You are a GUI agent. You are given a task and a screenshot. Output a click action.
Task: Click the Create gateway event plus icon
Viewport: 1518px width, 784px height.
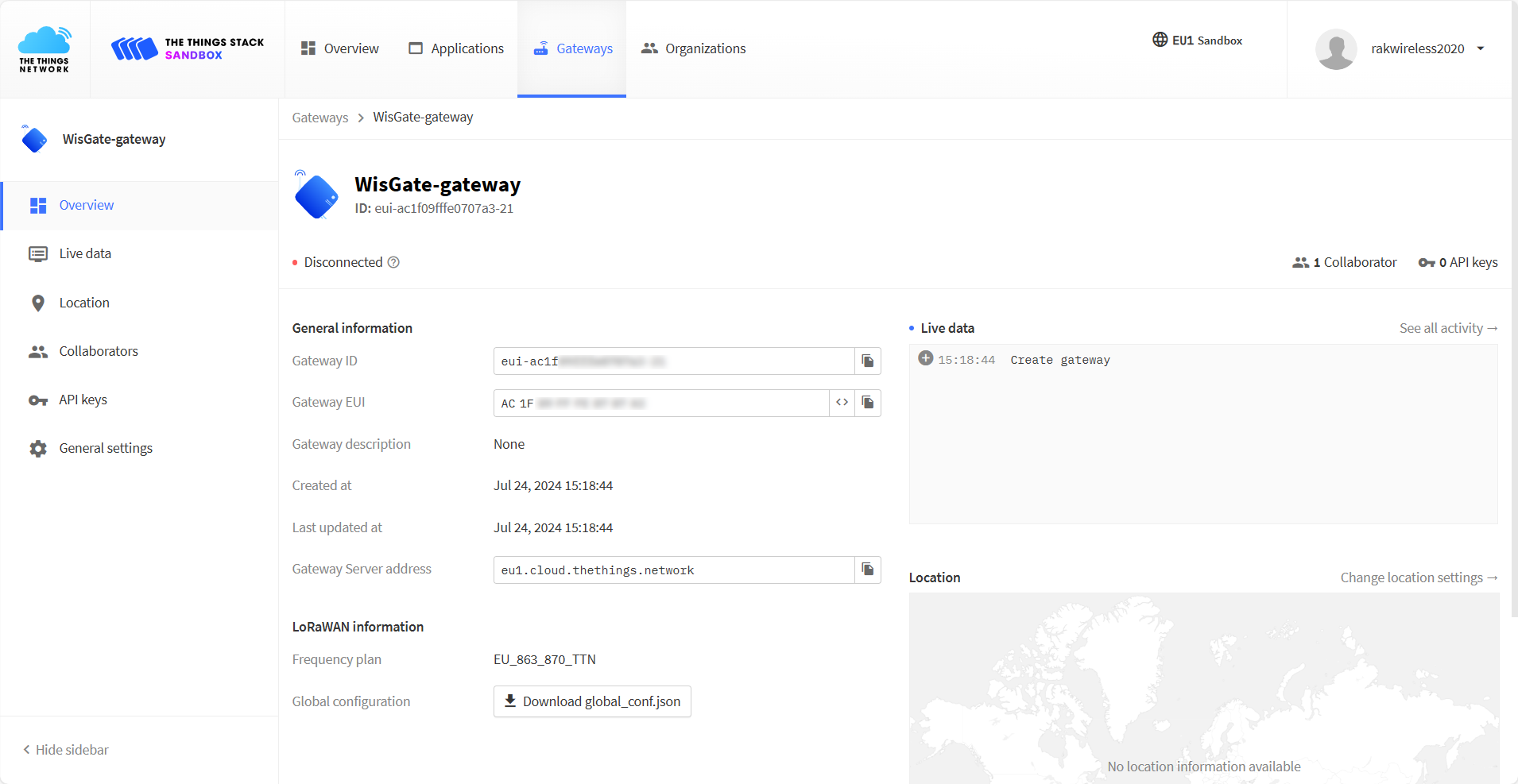(x=926, y=358)
